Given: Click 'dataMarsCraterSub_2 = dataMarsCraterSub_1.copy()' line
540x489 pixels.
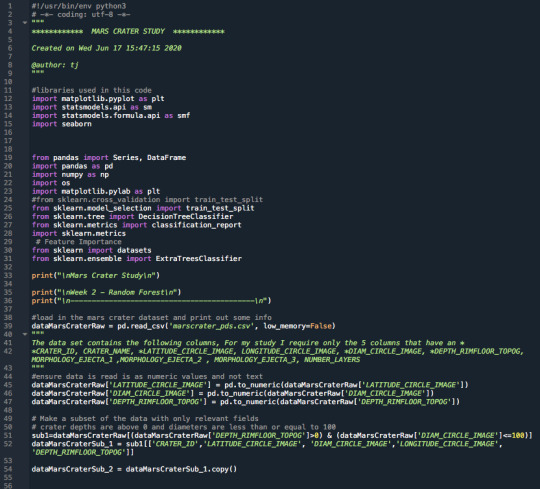Looking at the screenshot, I should 134,469.
